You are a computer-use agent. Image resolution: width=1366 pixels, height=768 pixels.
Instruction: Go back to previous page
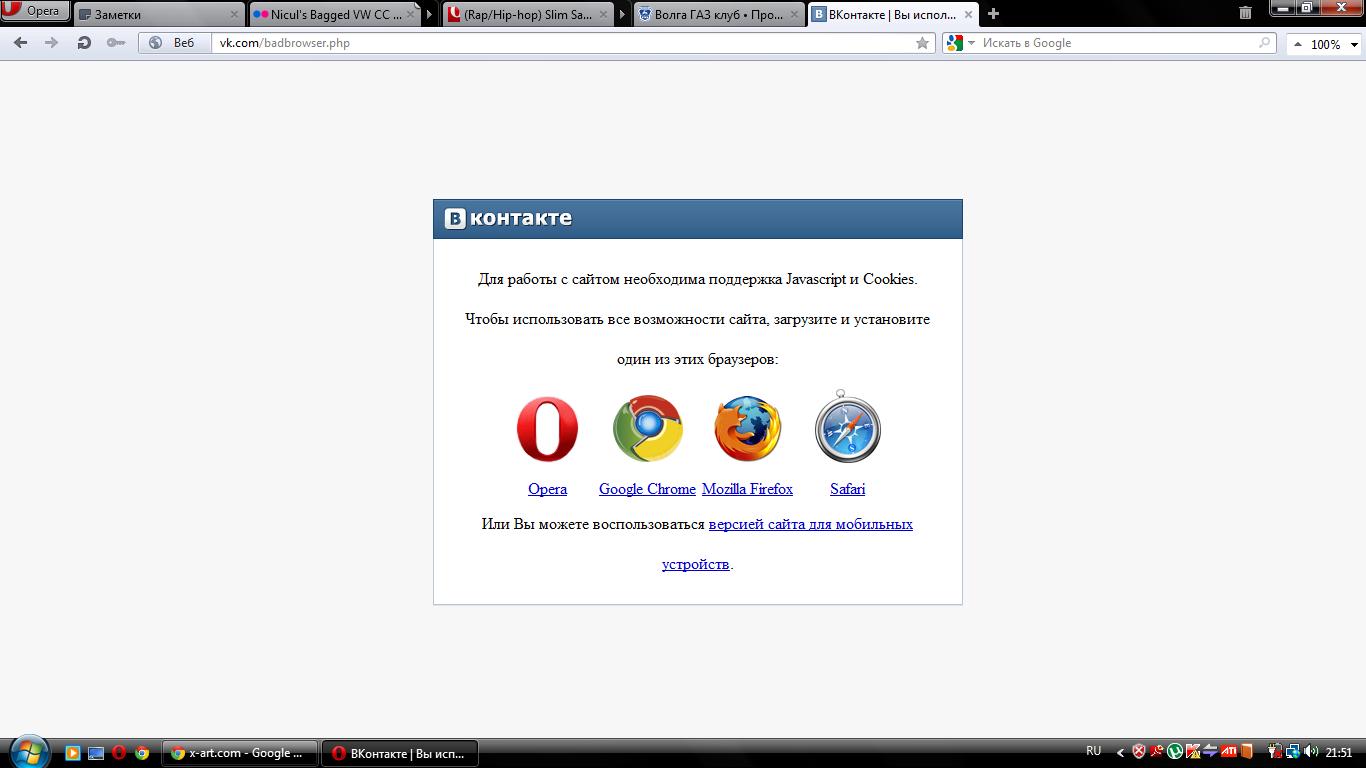21,43
